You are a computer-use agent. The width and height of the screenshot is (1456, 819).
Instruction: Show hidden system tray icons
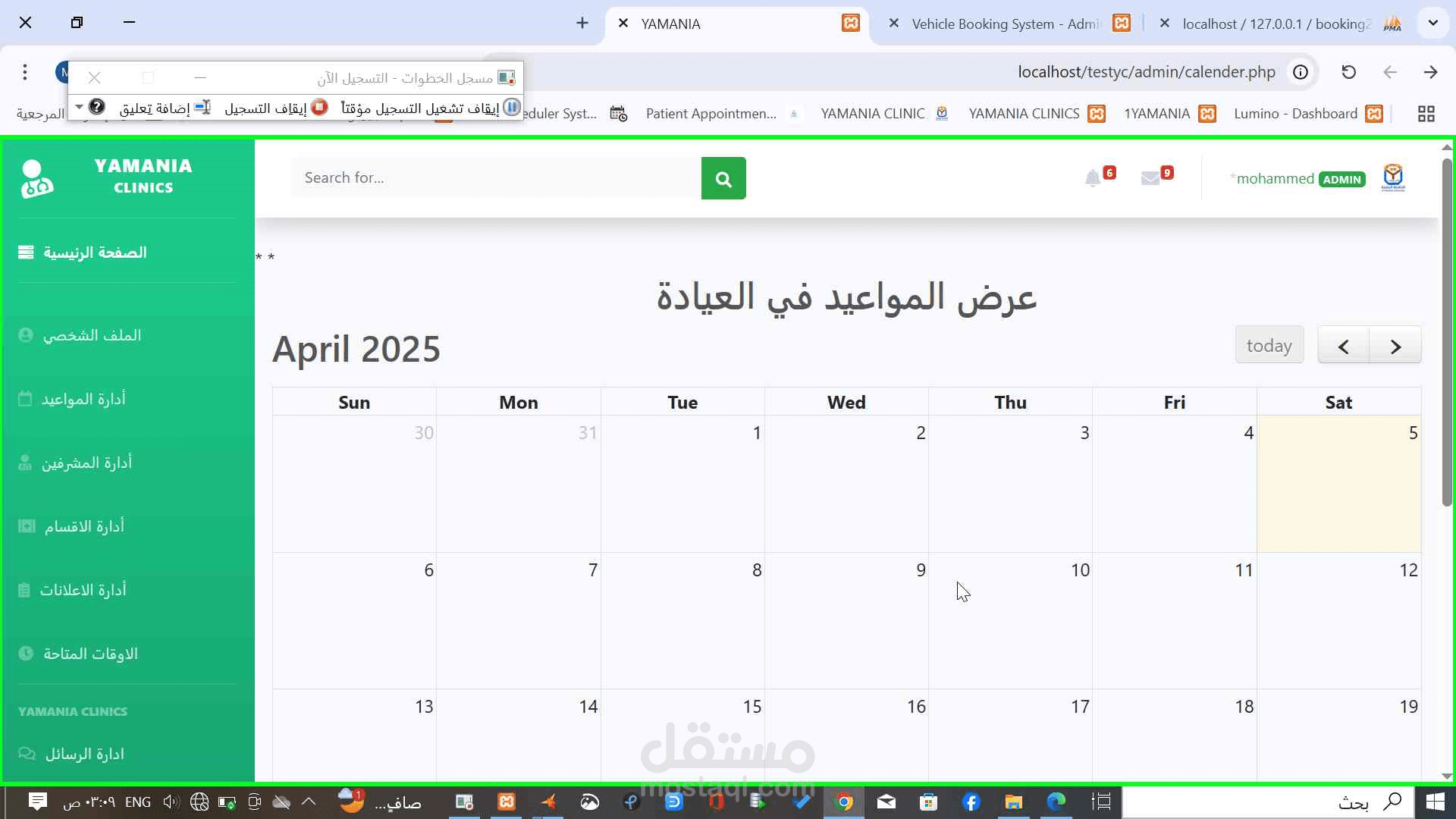tap(309, 801)
